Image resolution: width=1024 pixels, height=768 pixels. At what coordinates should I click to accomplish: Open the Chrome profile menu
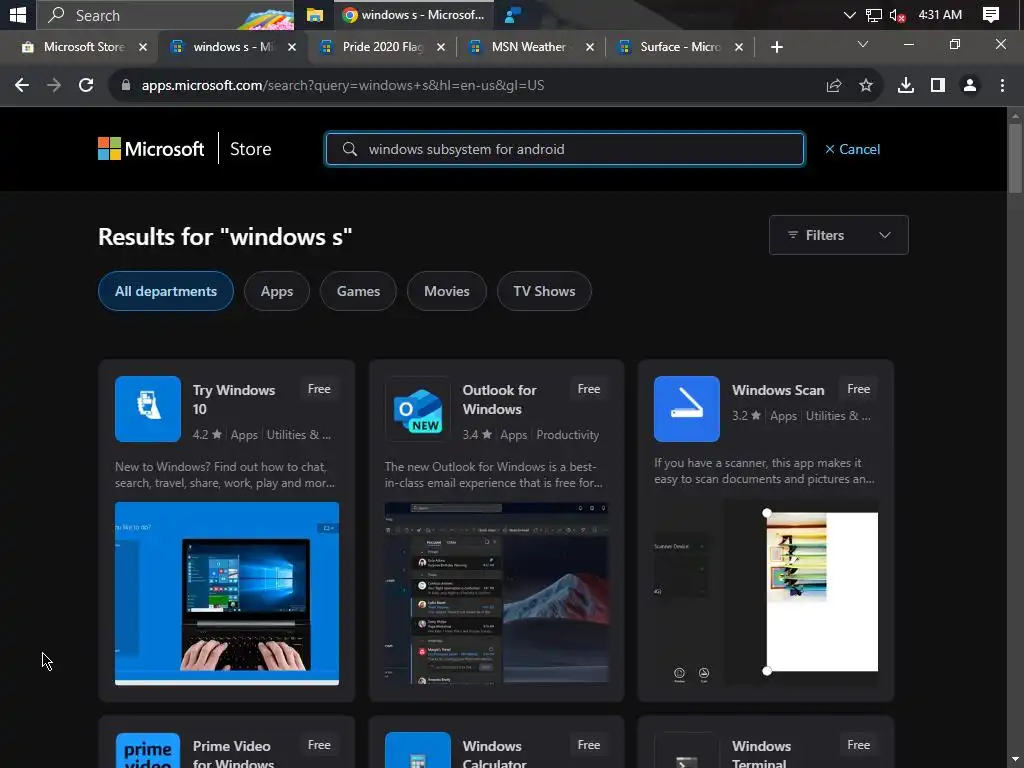pyautogui.click(x=970, y=86)
